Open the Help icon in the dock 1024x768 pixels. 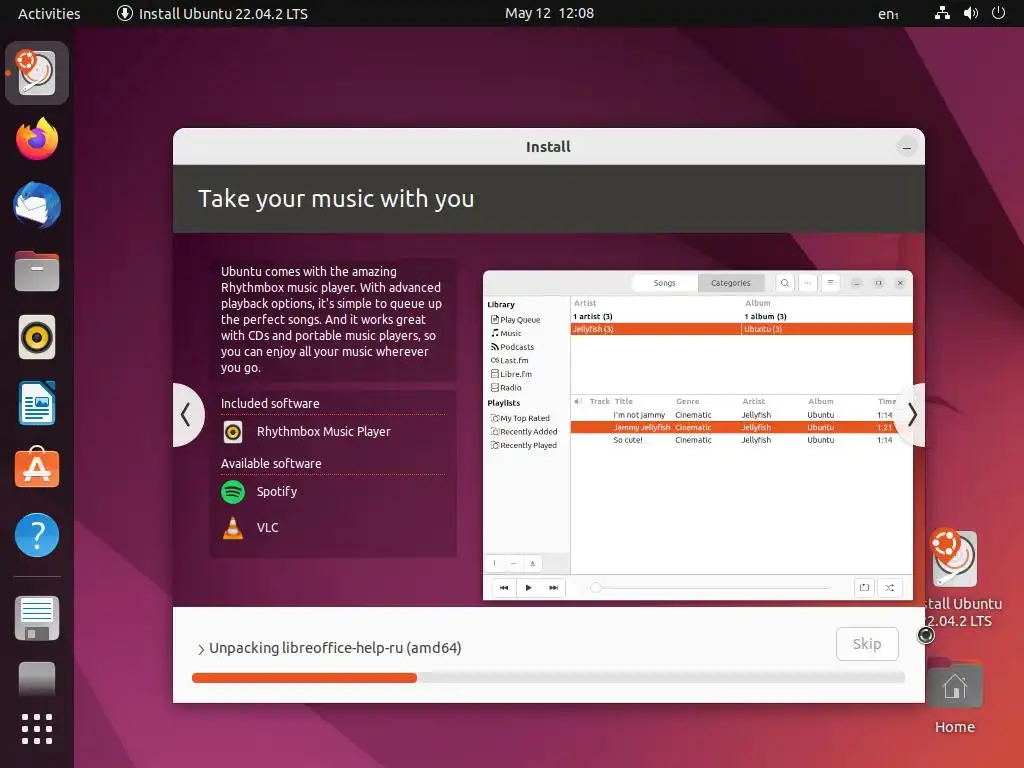point(37,536)
